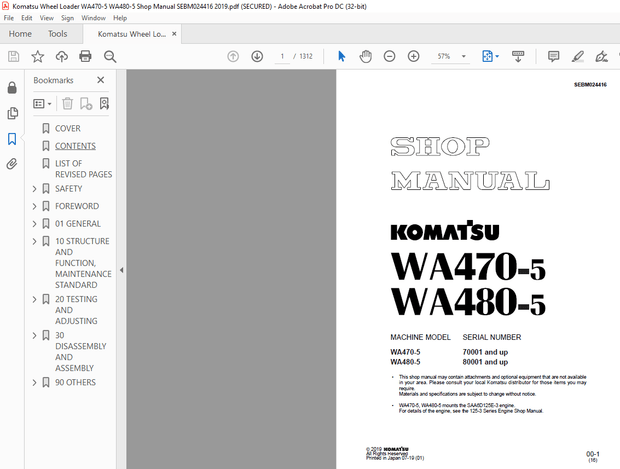Viewport: 620px width, 469px height.
Task: Expand the SAFETY bookmark
Action: tap(34, 189)
